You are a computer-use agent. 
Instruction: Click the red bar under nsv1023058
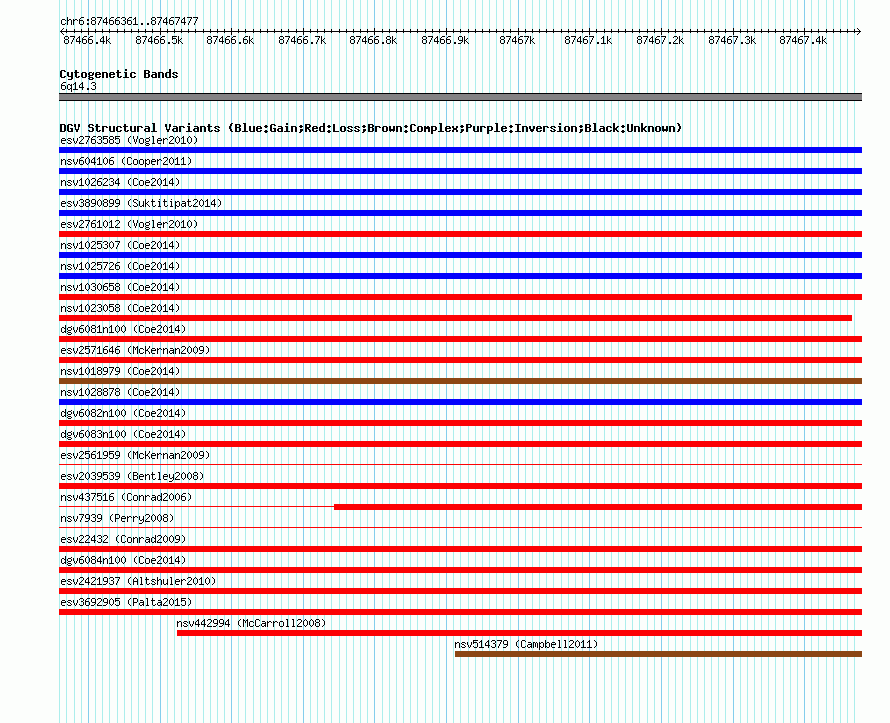tap(455, 318)
